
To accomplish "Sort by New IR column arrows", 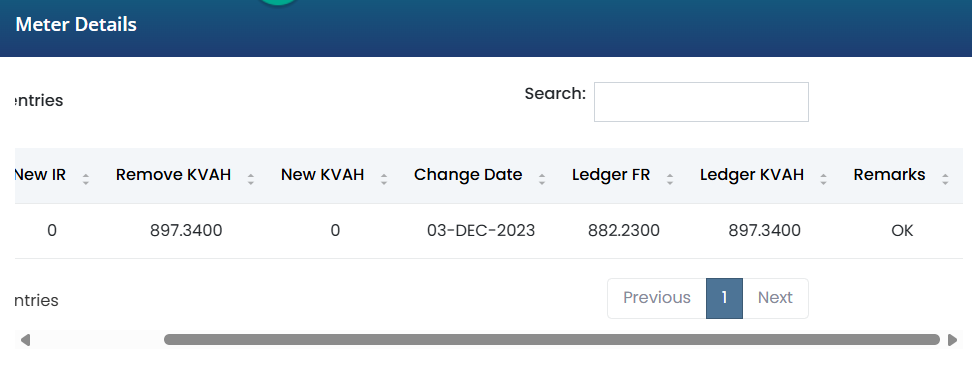I will 86,179.
